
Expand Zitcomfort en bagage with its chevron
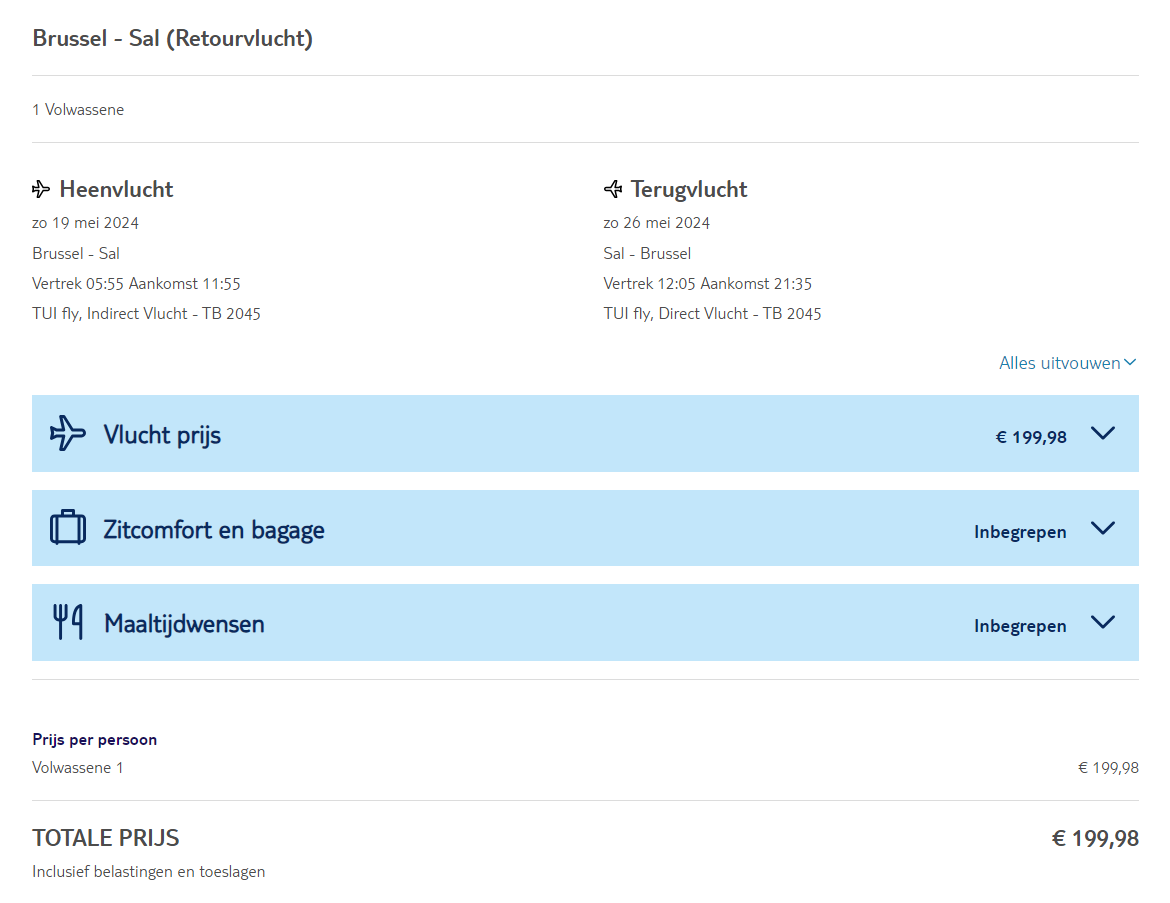coord(1102,528)
